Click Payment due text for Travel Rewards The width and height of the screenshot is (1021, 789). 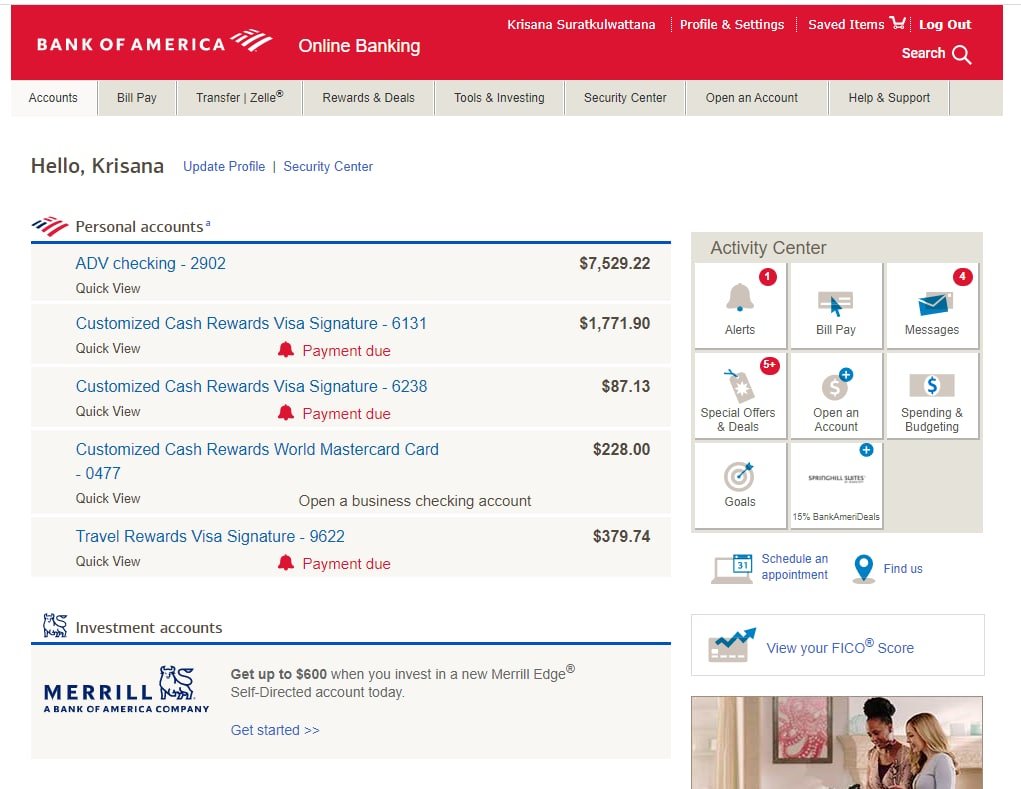[346, 564]
